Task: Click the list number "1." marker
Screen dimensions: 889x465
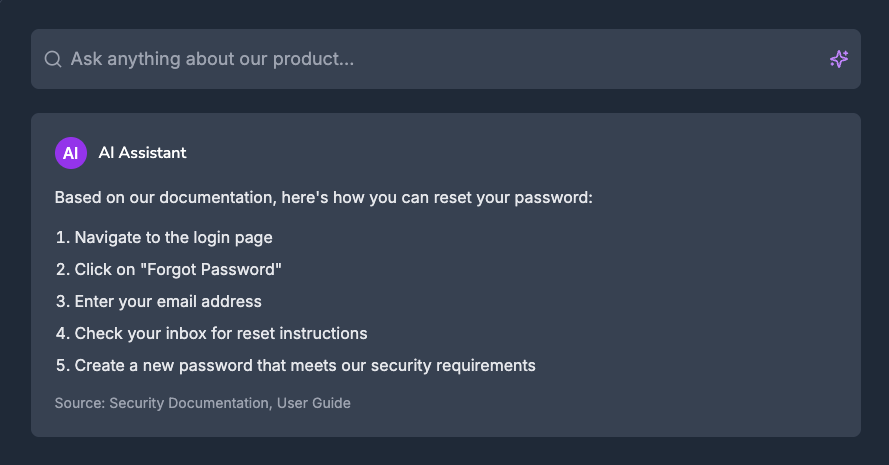Action: [x=62, y=237]
